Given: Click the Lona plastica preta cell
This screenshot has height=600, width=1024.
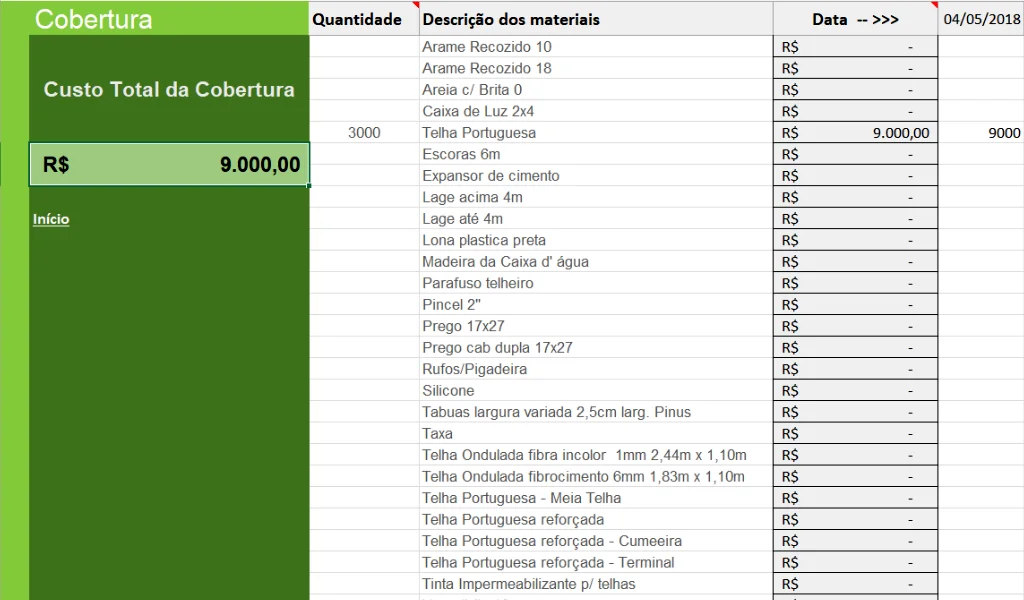Looking at the screenshot, I should pos(596,240).
